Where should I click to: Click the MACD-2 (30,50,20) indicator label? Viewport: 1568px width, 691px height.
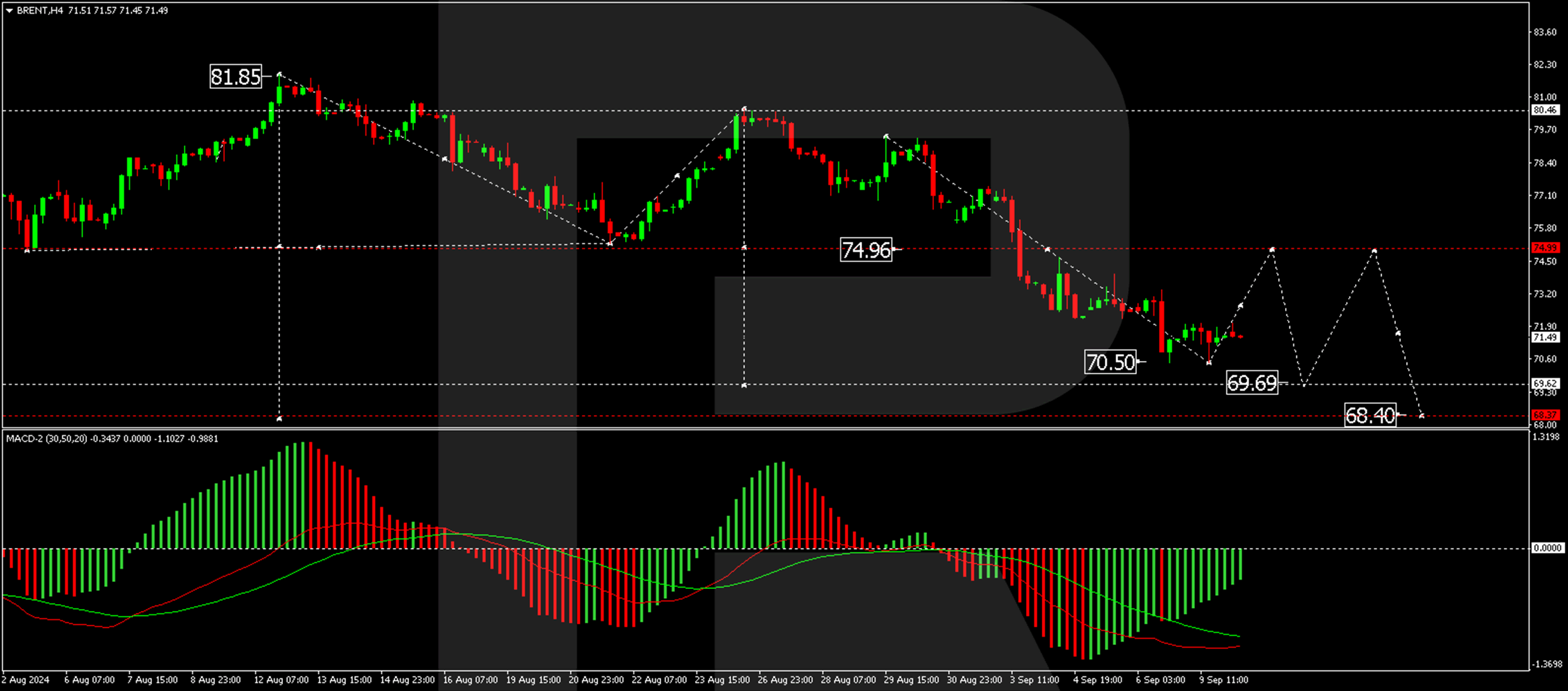tap(47, 439)
